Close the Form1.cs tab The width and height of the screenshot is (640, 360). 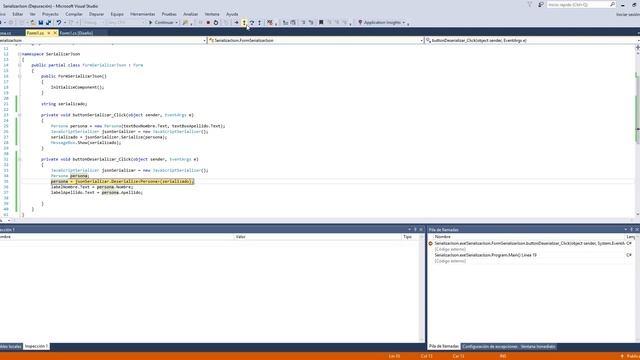tap(55, 33)
